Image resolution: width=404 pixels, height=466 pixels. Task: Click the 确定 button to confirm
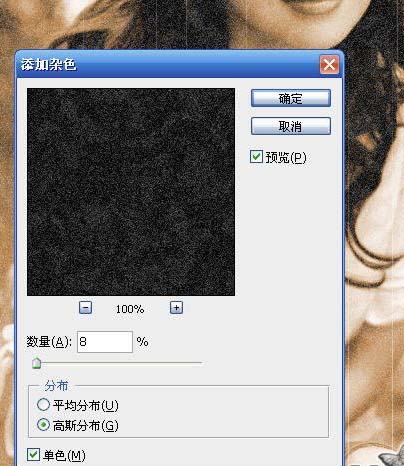point(291,98)
